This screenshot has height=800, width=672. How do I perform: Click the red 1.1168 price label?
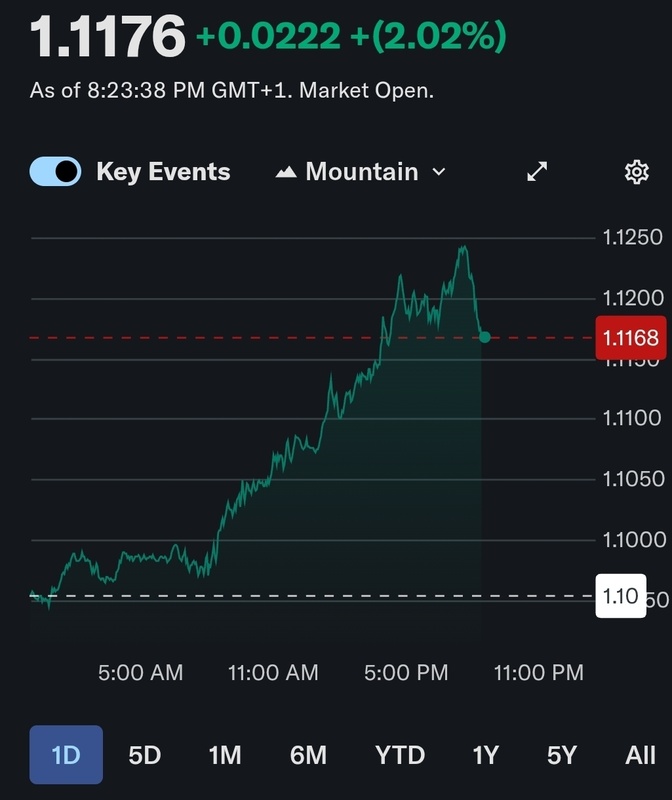click(x=630, y=338)
